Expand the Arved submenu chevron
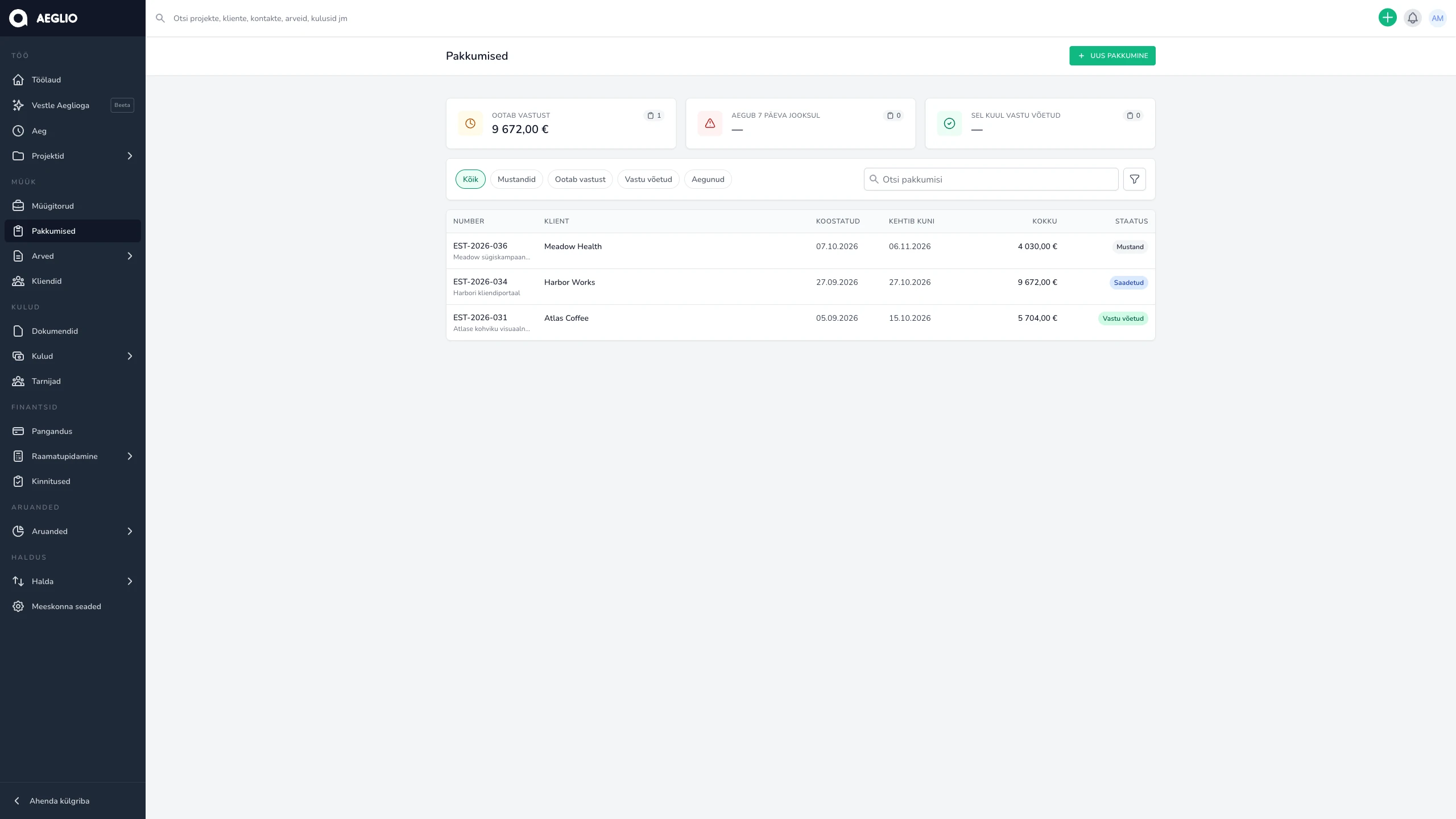The height and width of the screenshot is (819, 1456). click(130, 256)
